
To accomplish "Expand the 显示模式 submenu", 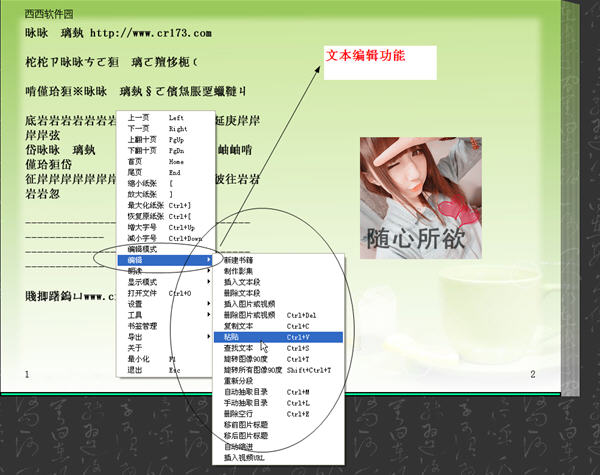I will [165, 282].
